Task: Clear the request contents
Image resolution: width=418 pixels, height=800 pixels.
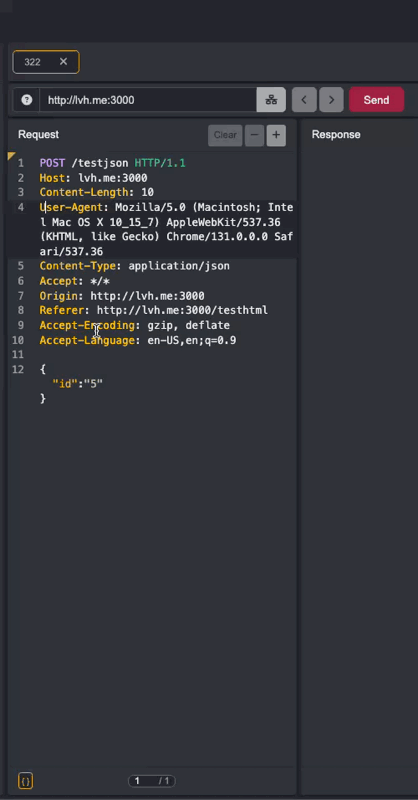Action: (225, 135)
